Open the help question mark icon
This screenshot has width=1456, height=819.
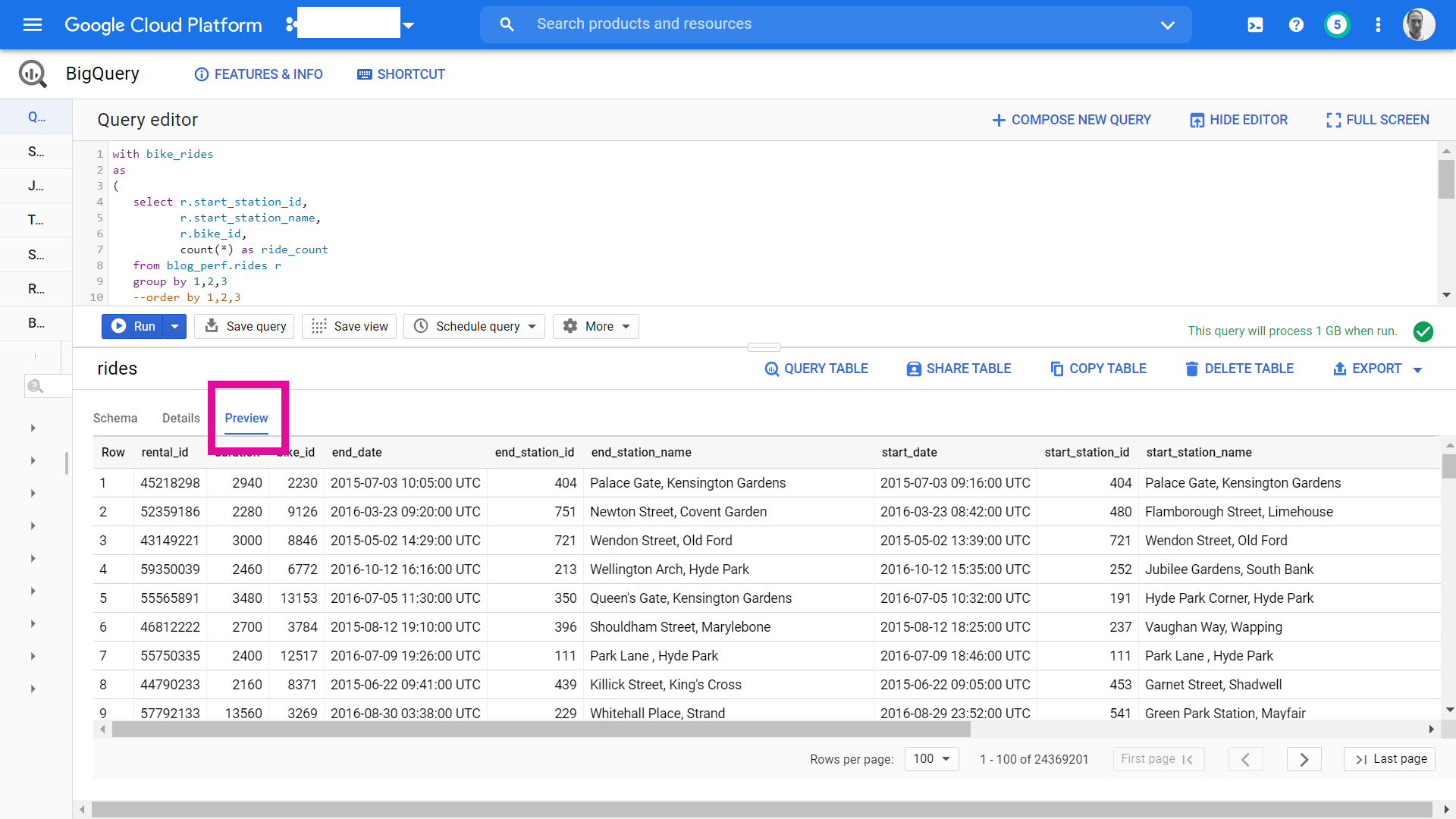point(1296,25)
